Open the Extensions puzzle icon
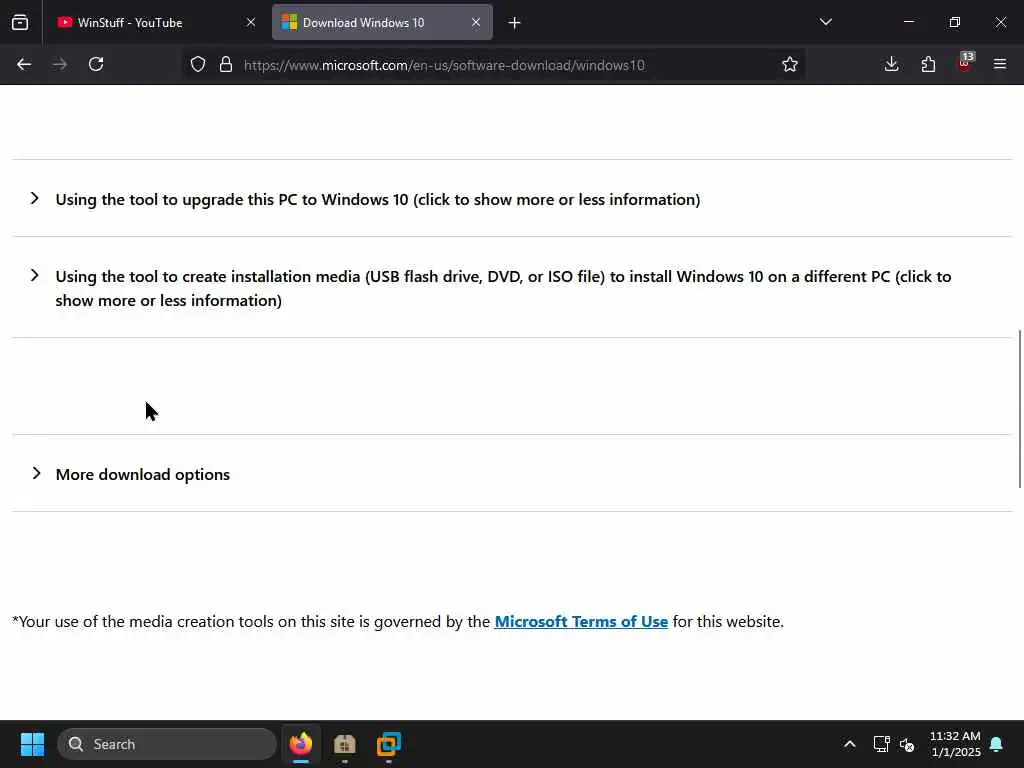Viewport: 1024px width, 768px height. tap(928, 64)
